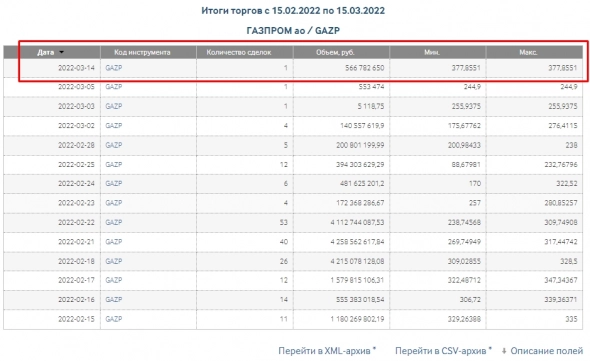Click the Объем, руб. column header

click(x=335, y=52)
